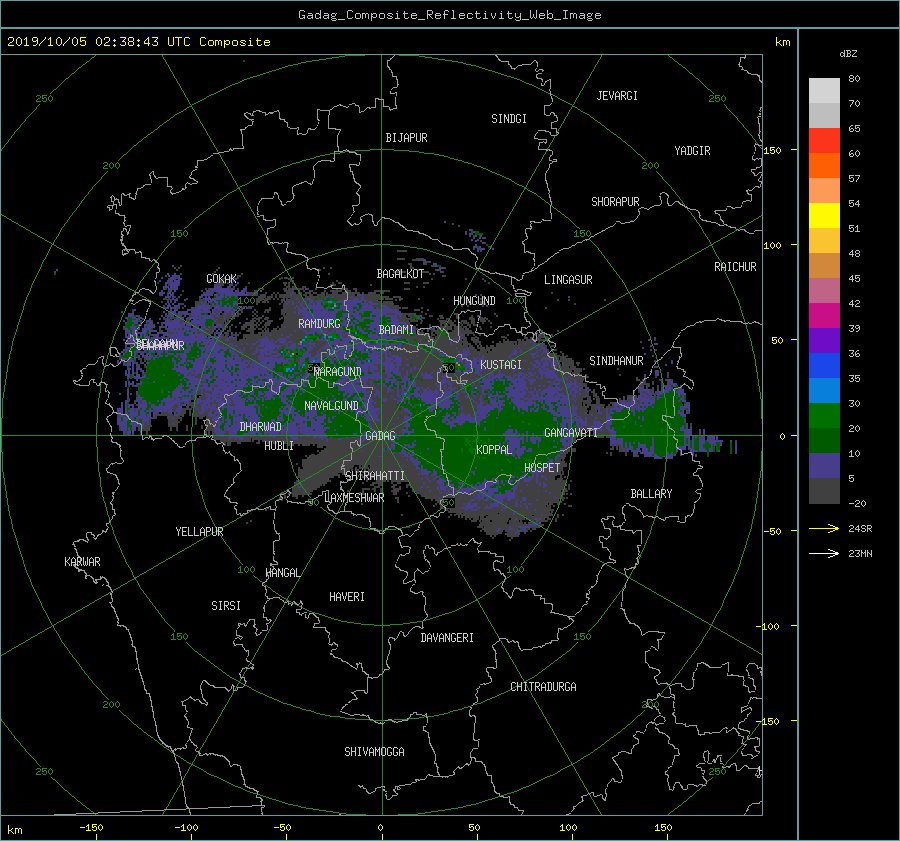The width and height of the screenshot is (900, 841).
Task: Click the SINDHANUR city label
Action: pyautogui.click(x=616, y=361)
